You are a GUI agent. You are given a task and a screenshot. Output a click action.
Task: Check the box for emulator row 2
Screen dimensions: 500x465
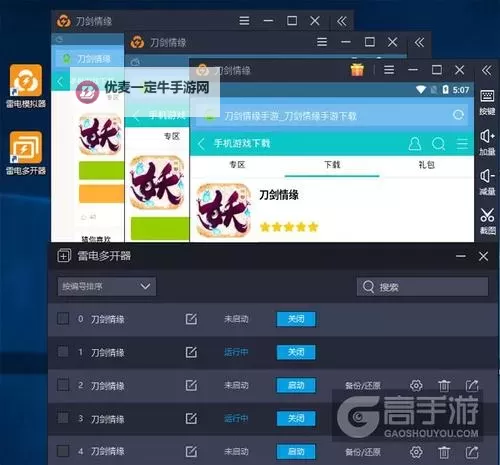63,385
